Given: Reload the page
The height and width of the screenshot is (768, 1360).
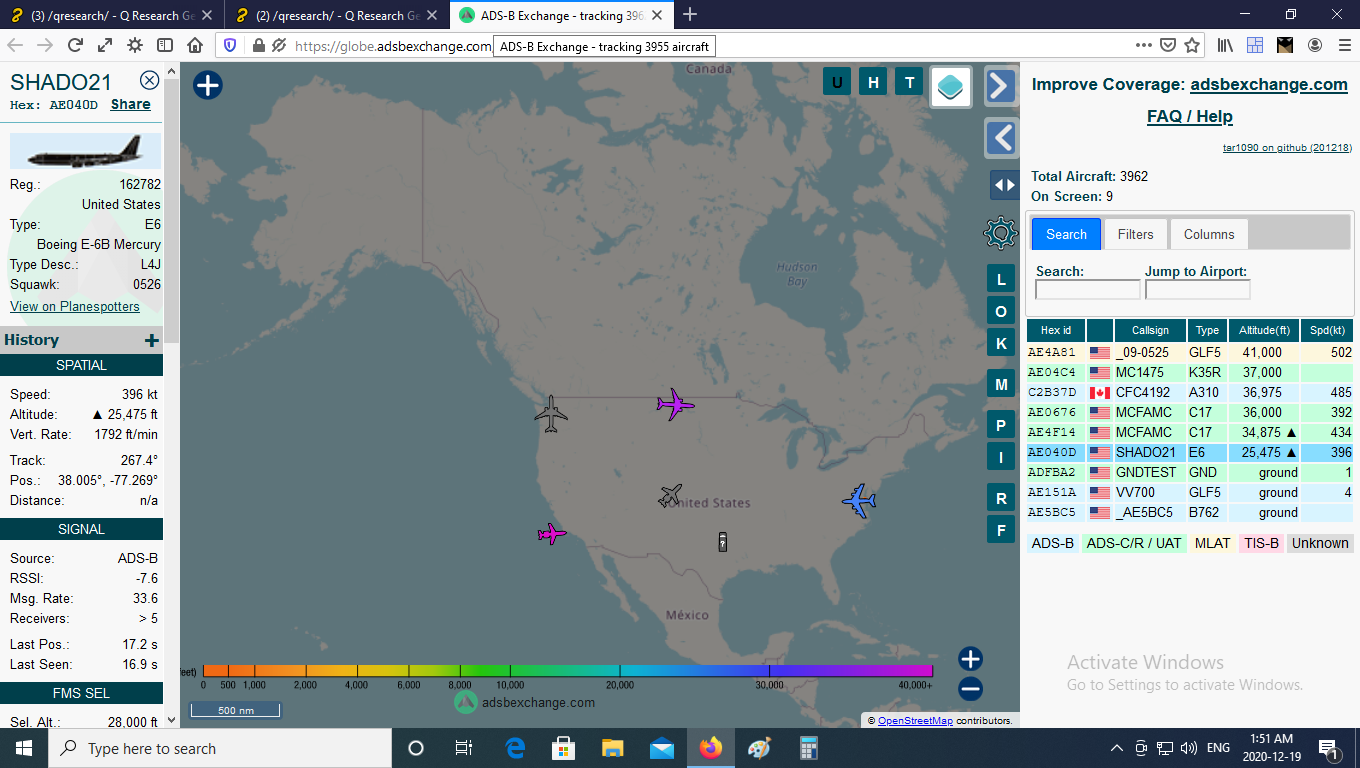Looking at the screenshot, I should pos(75,45).
